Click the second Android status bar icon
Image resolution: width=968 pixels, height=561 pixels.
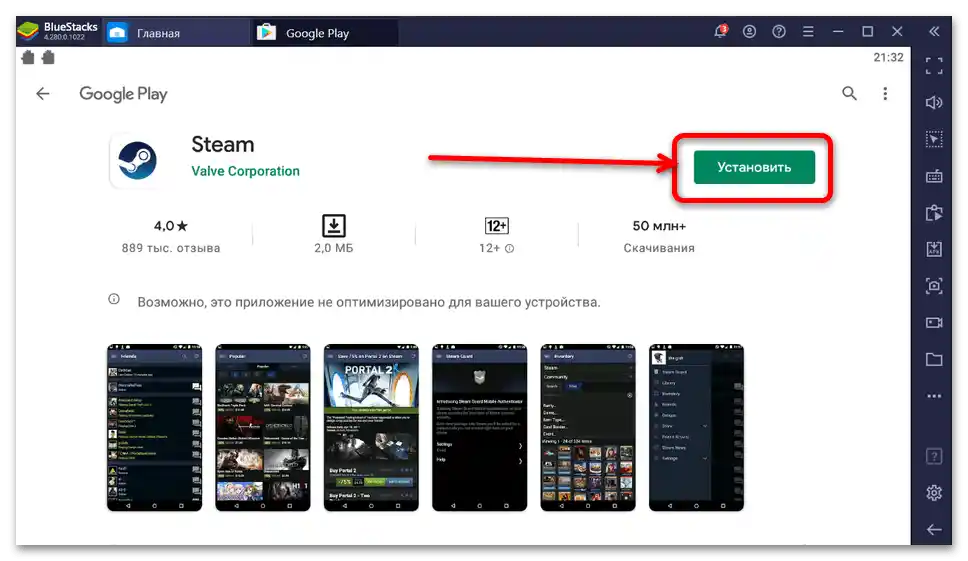pos(48,57)
